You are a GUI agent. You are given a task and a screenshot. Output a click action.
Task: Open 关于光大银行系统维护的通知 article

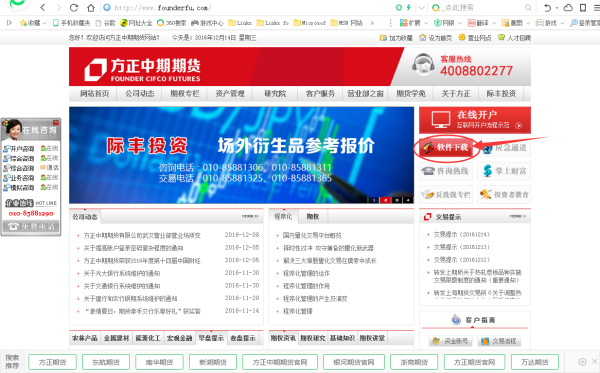click(122, 273)
